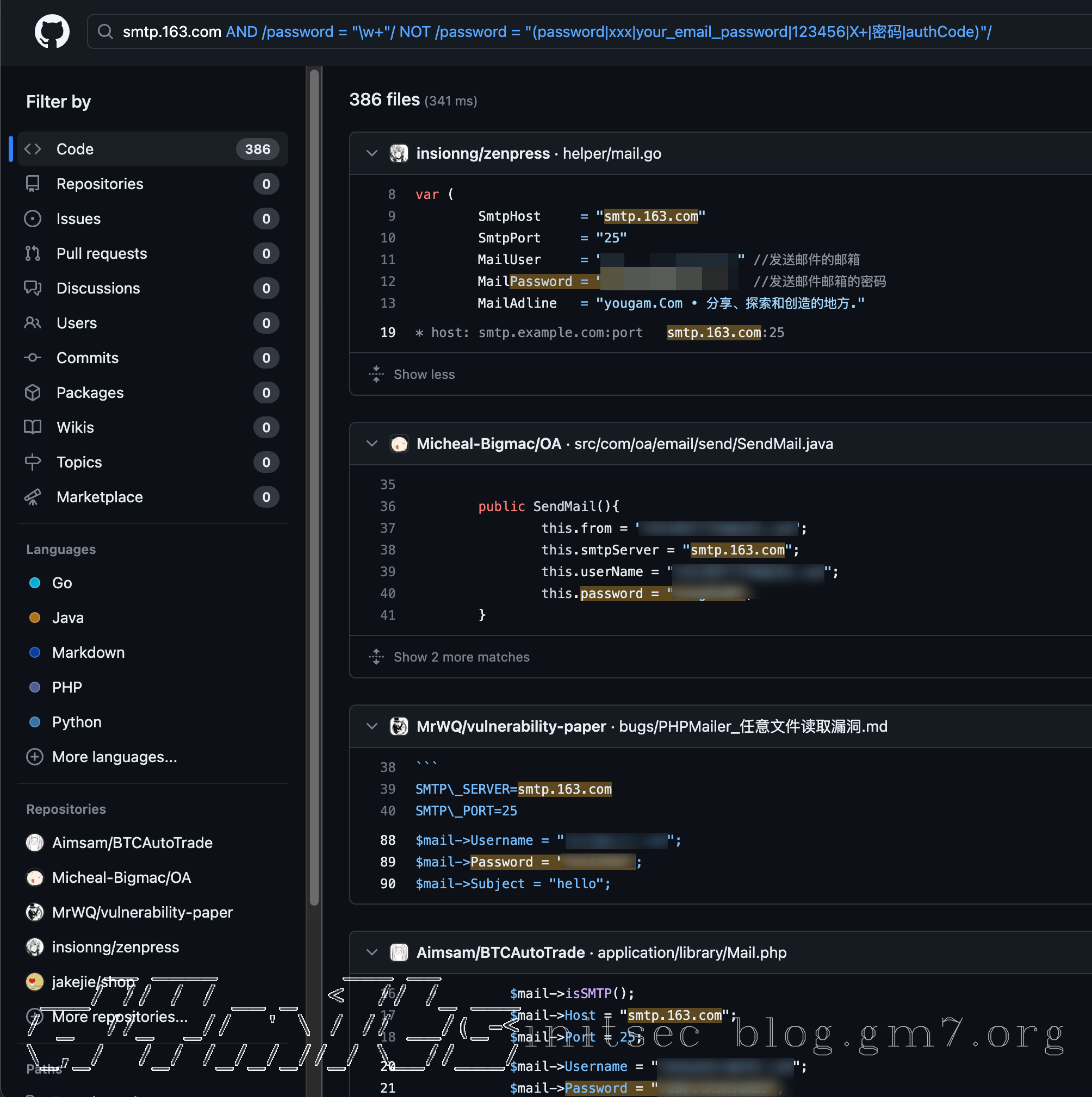Click the Packages box icon

[33, 392]
